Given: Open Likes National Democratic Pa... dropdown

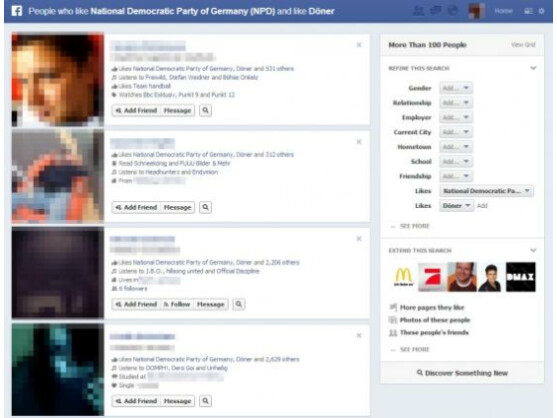Looking at the screenshot, I should click(486, 191).
